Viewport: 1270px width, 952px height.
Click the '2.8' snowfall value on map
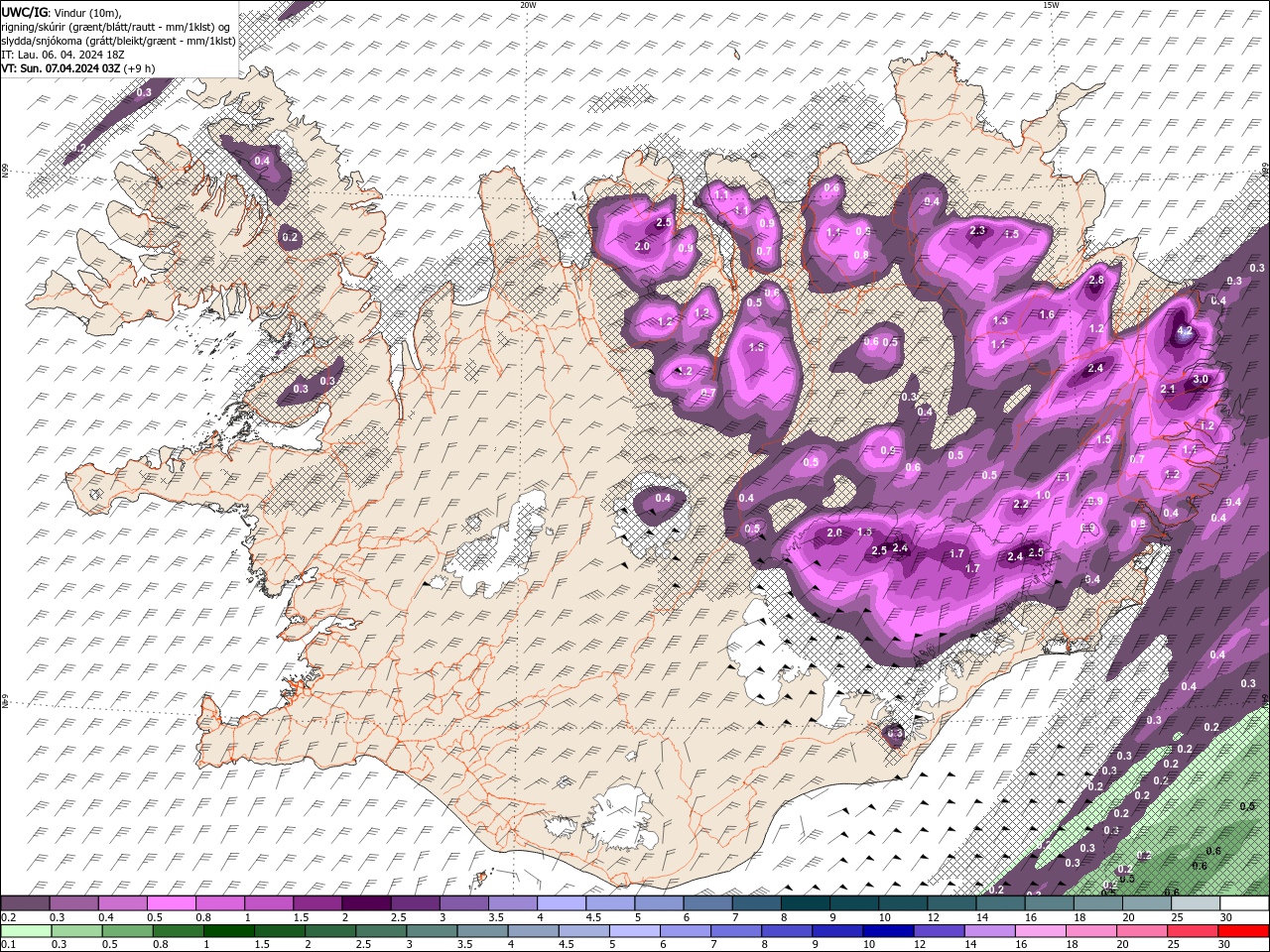point(1096,280)
